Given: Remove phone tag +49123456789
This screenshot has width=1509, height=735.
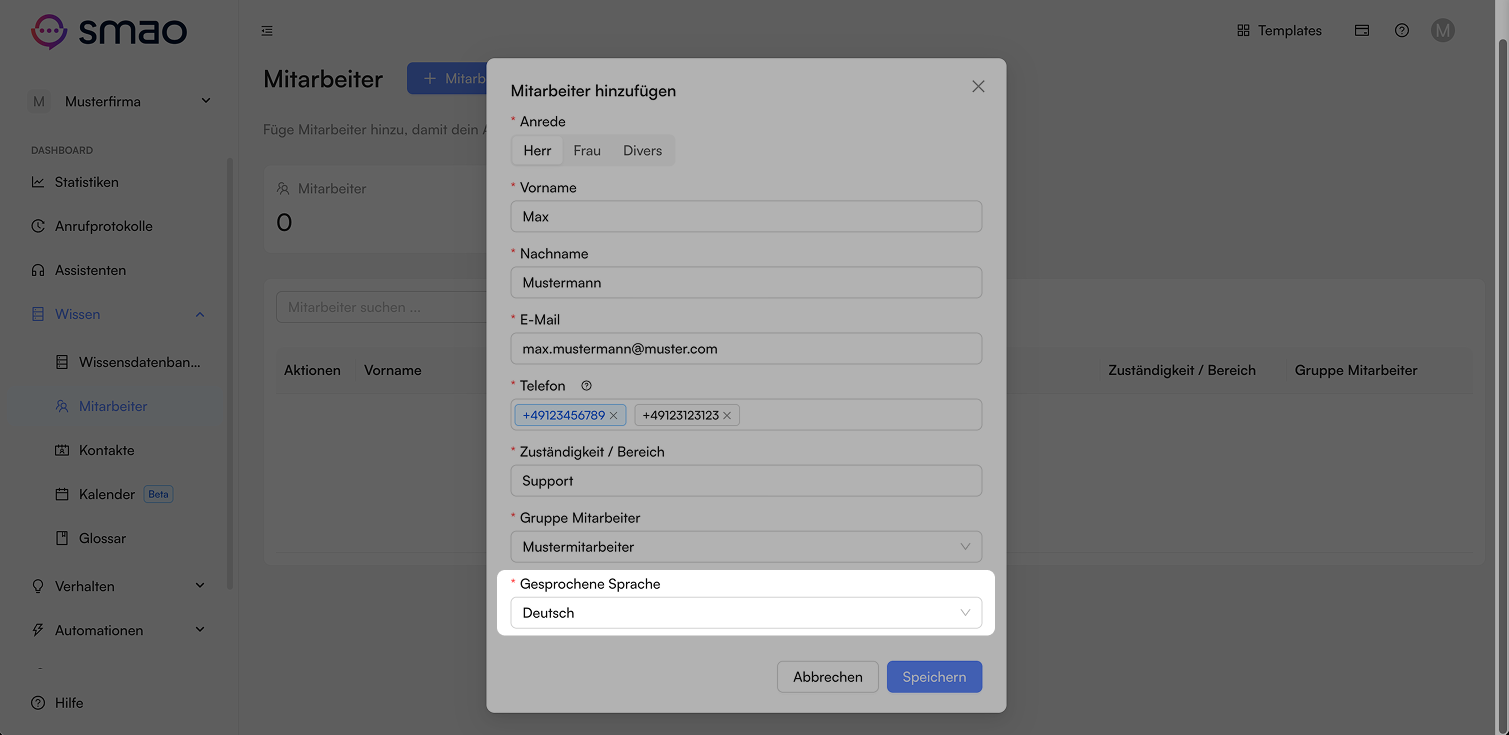Looking at the screenshot, I should click(614, 415).
